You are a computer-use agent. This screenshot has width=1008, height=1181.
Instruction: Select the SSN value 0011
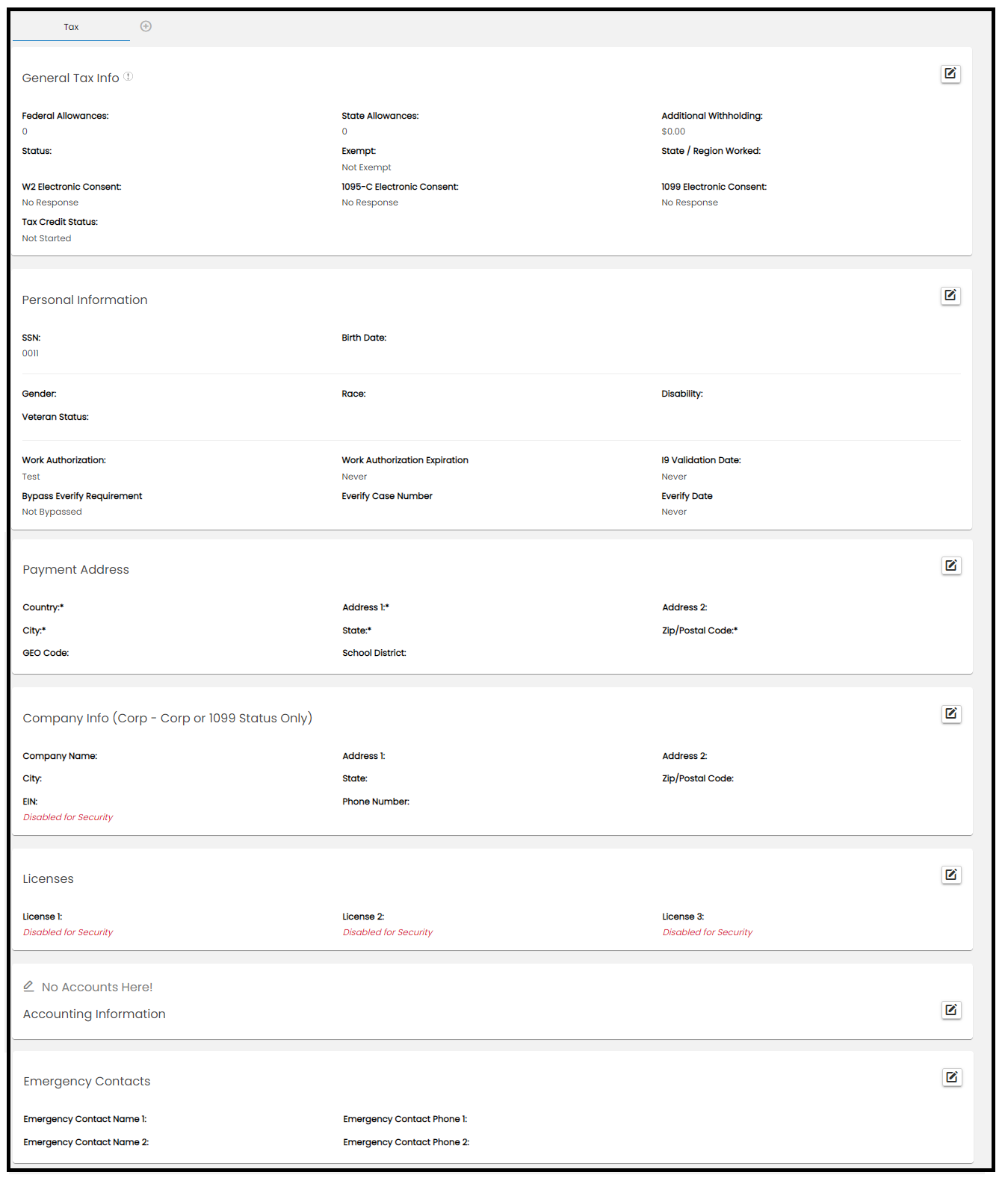tap(31, 353)
